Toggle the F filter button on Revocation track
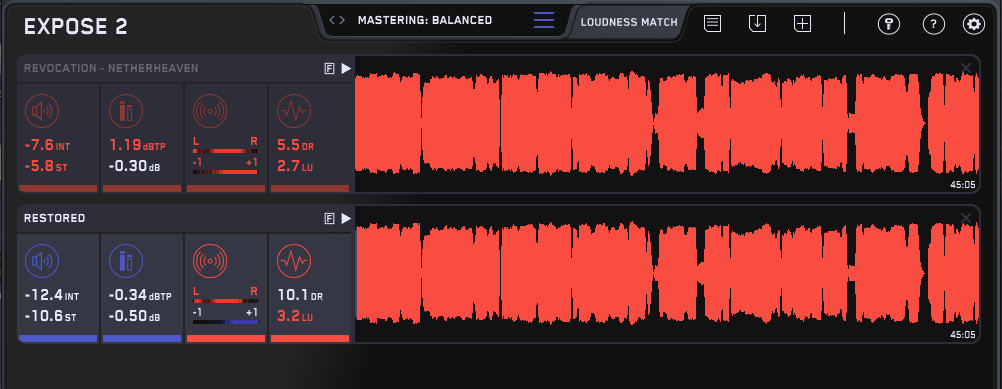 click(x=330, y=69)
